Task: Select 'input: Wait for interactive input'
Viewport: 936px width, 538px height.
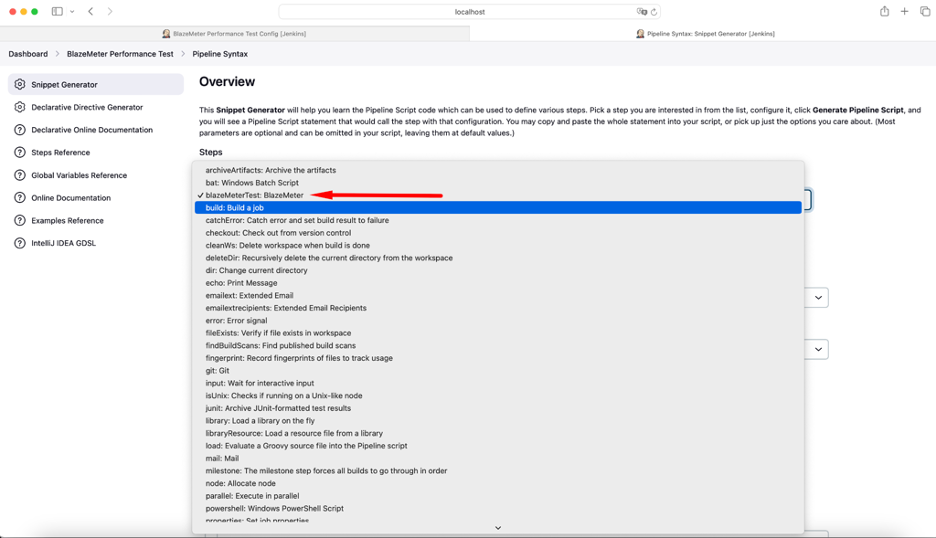Action: click(x=498, y=383)
